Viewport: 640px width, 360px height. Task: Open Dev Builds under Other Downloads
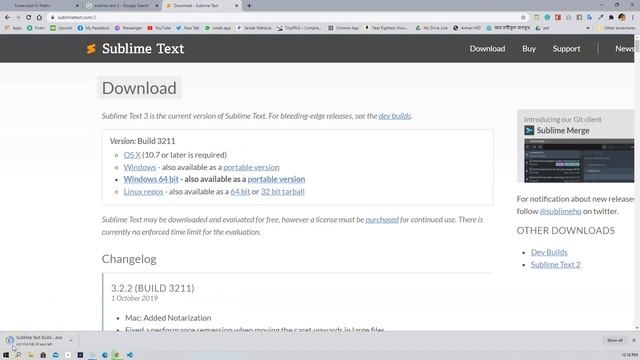pos(549,252)
